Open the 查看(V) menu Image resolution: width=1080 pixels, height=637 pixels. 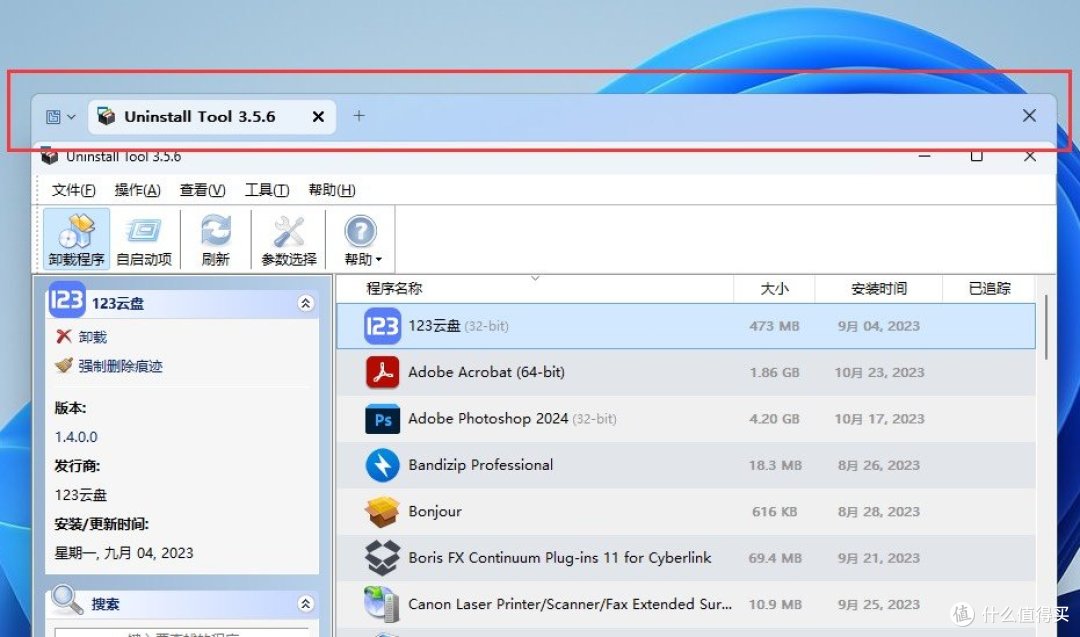pos(202,190)
